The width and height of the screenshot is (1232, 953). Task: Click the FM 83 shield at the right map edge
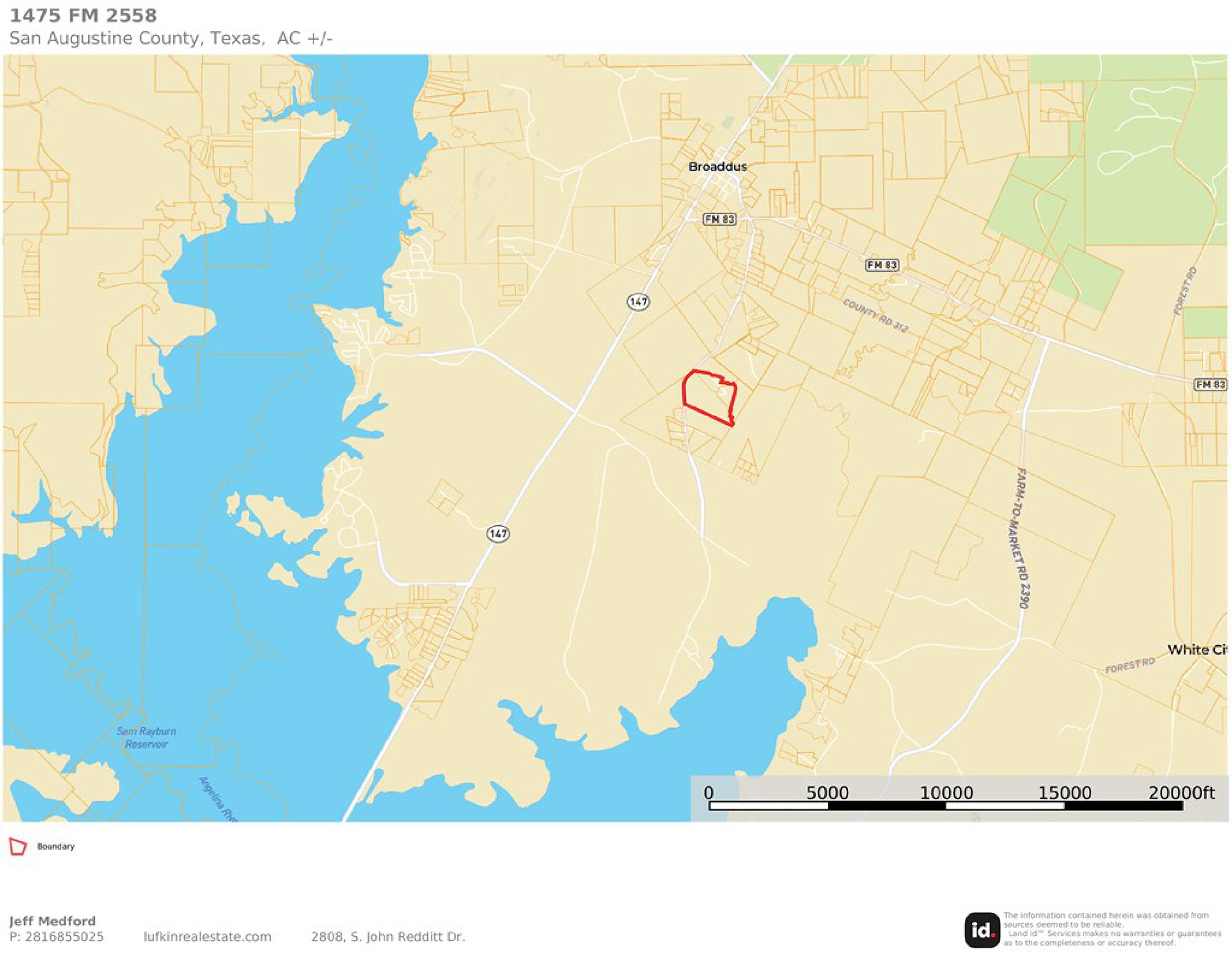[x=1211, y=384]
